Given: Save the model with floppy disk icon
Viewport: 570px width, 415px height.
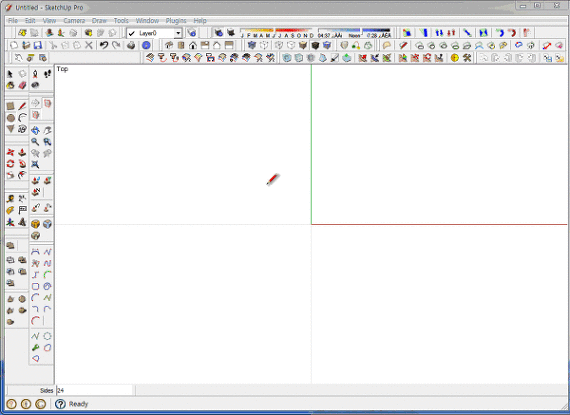Looking at the screenshot, I should 38,45.
